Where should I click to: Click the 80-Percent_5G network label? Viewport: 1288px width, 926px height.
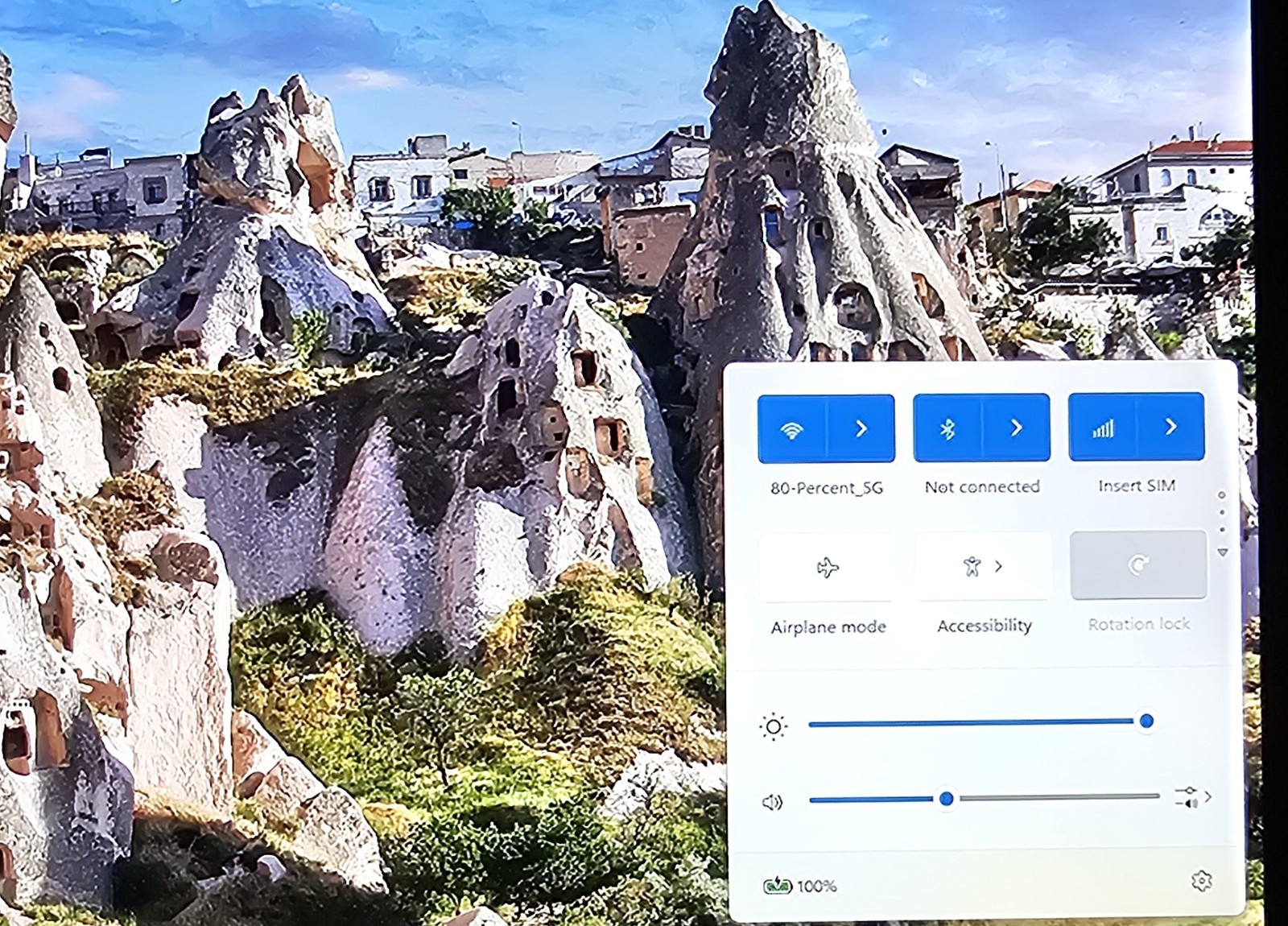point(827,488)
